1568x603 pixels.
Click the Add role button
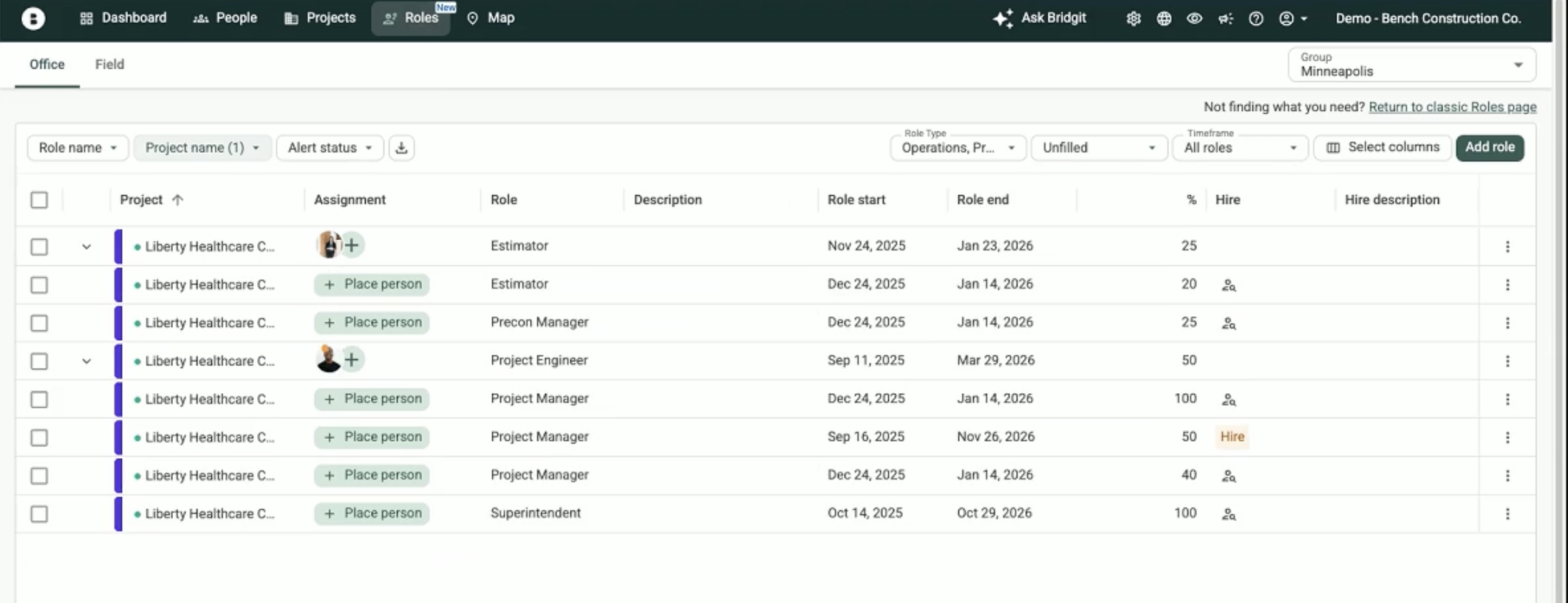[x=1489, y=147]
